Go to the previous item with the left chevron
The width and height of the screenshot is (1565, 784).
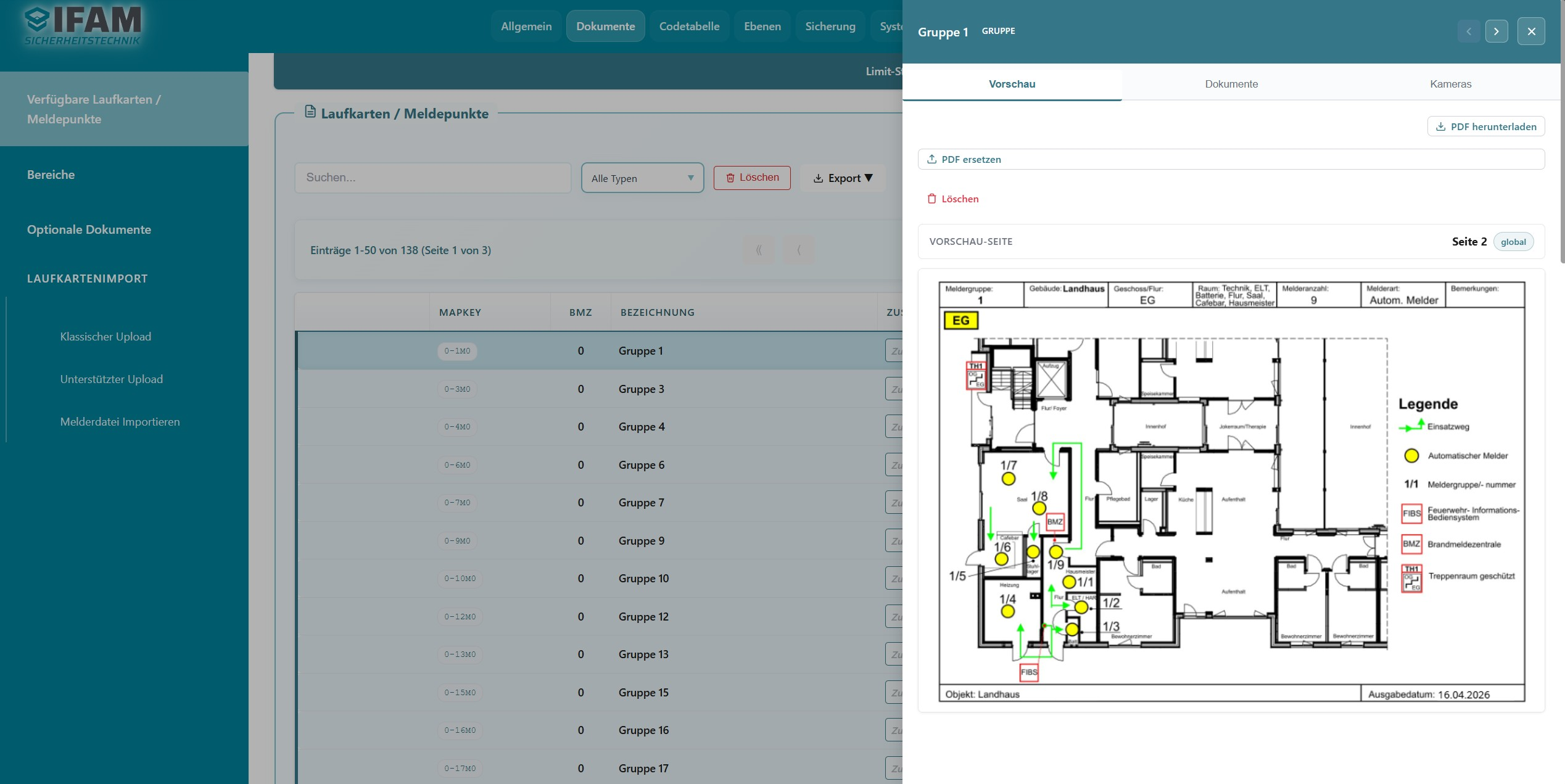(1469, 31)
